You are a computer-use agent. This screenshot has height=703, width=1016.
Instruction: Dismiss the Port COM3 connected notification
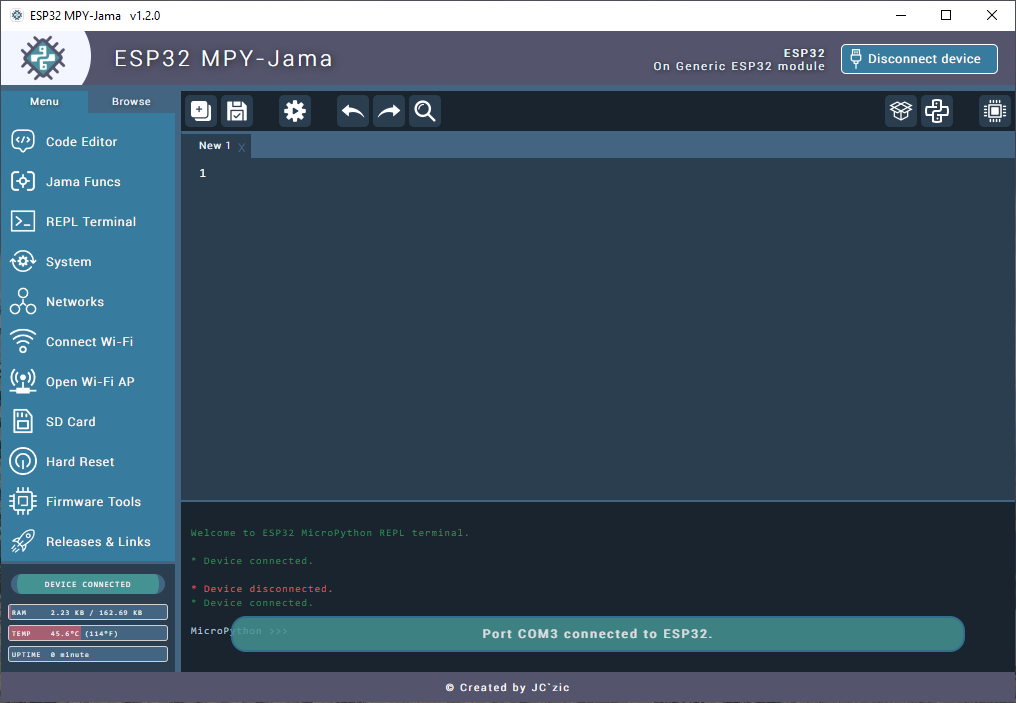pos(597,634)
